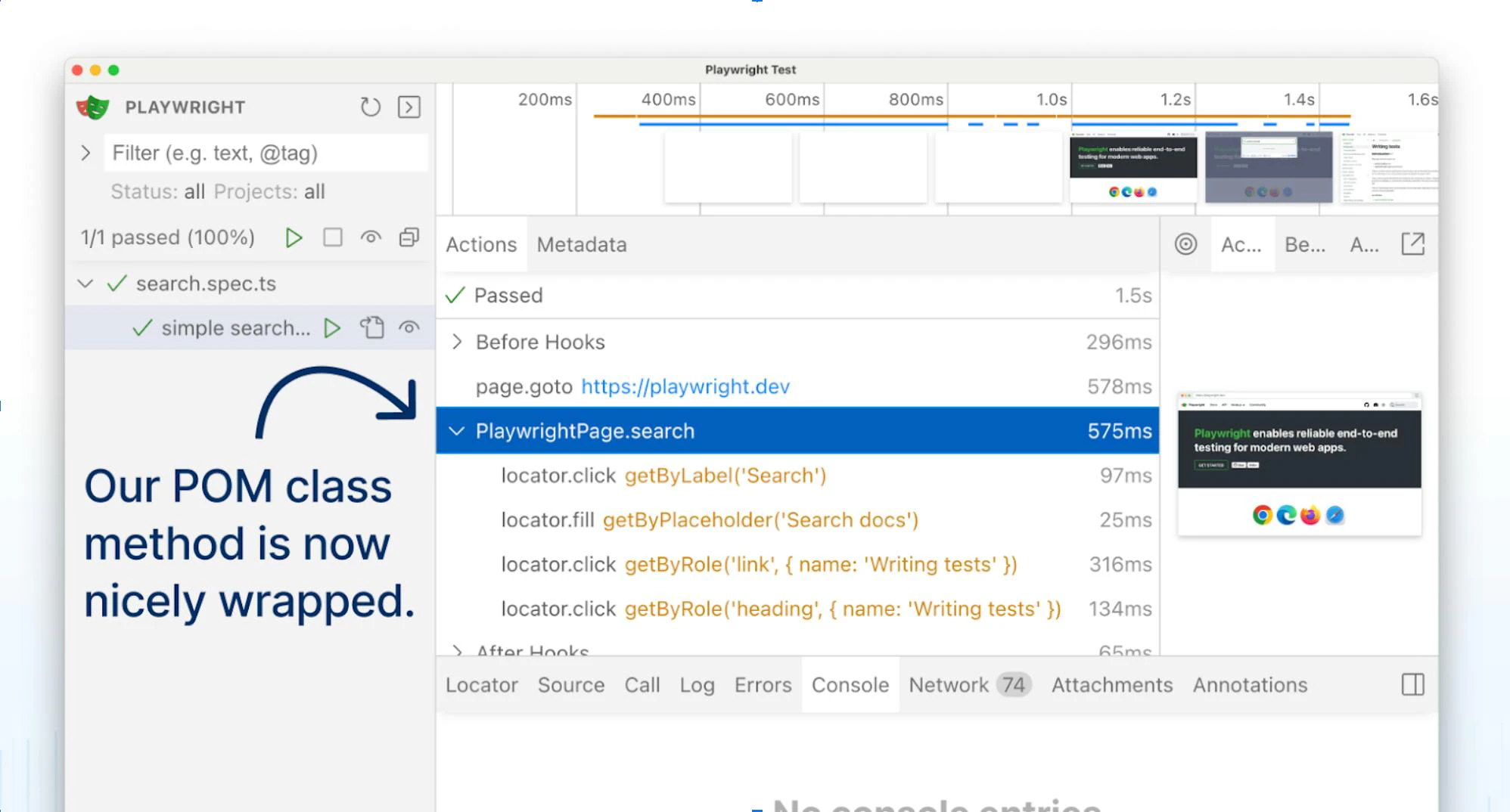1510x812 pixels.
Task: Switch to the Metadata tab
Action: (x=582, y=245)
